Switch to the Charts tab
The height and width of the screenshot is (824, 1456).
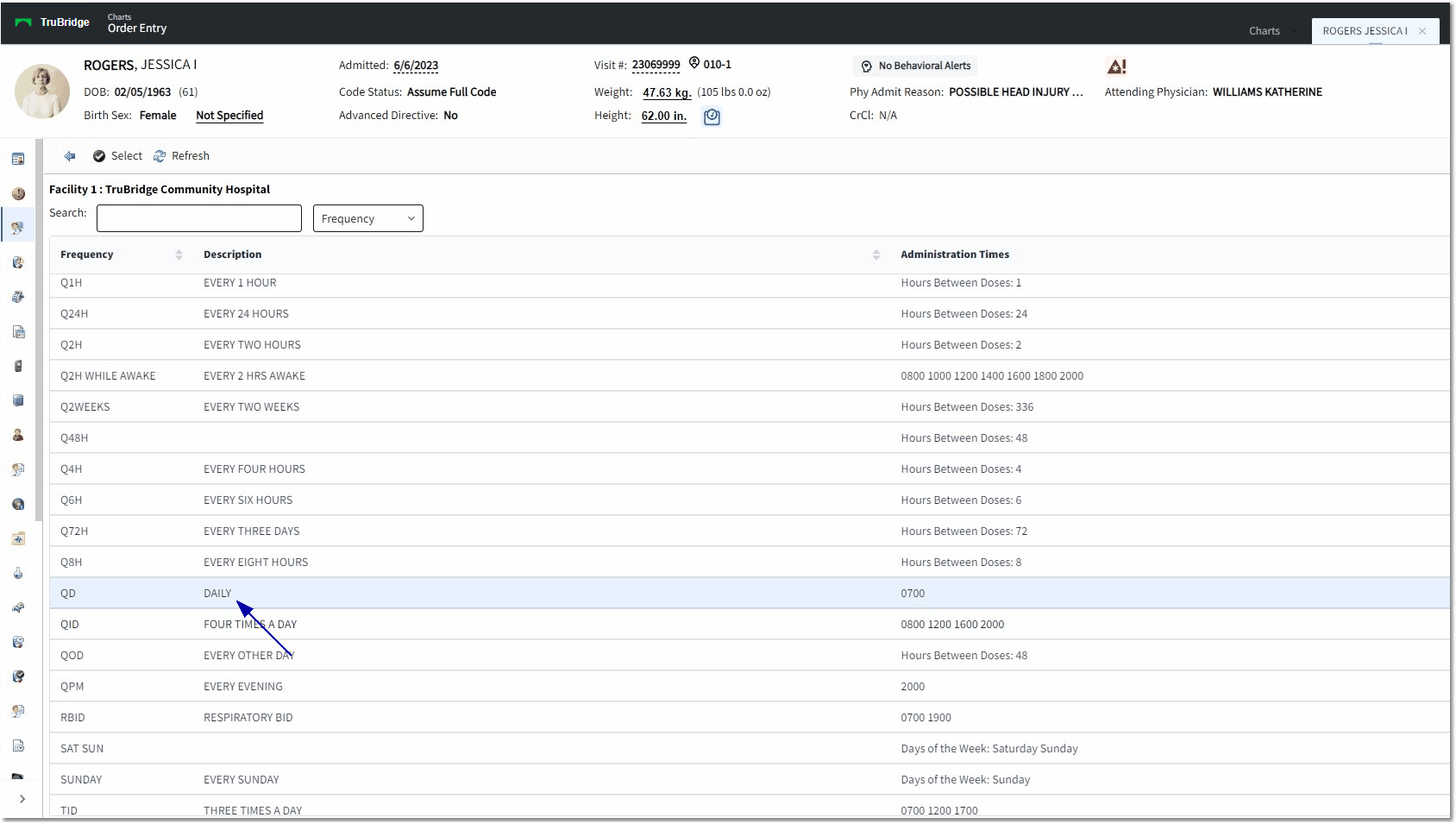point(1265,31)
